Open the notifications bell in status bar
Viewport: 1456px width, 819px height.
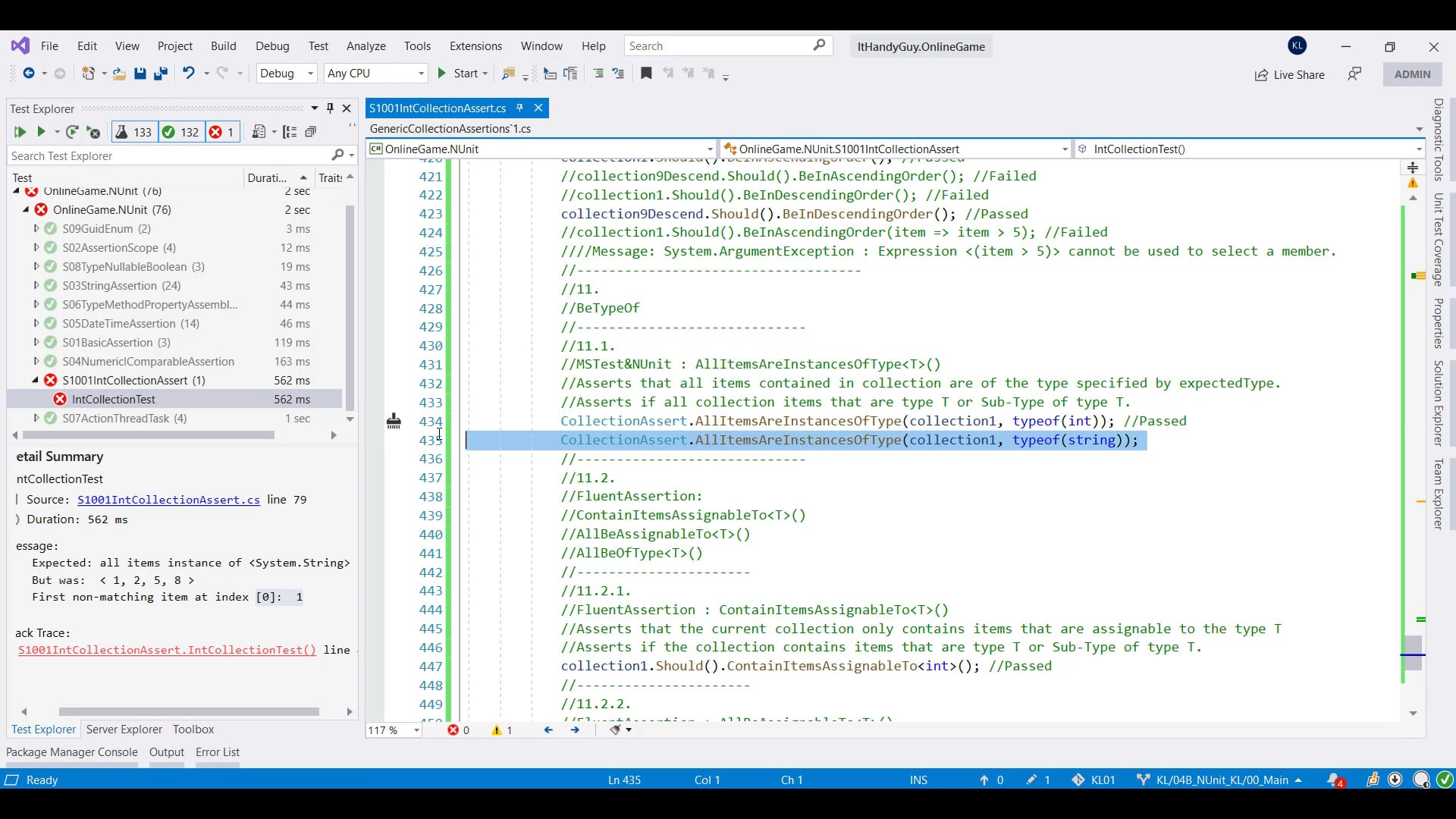(1335, 780)
